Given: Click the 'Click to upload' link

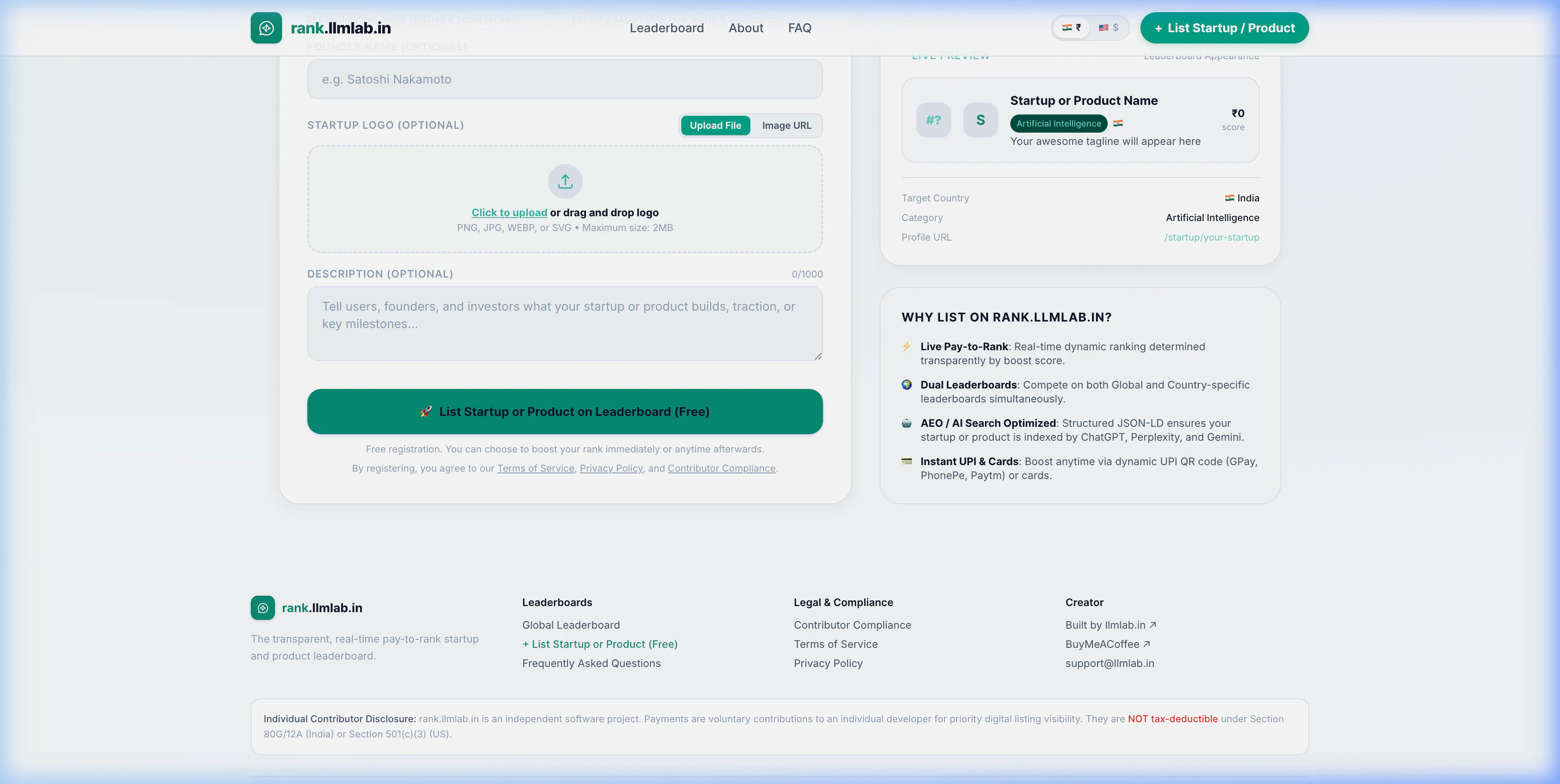Looking at the screenshot, I should (x=509, y=212).
